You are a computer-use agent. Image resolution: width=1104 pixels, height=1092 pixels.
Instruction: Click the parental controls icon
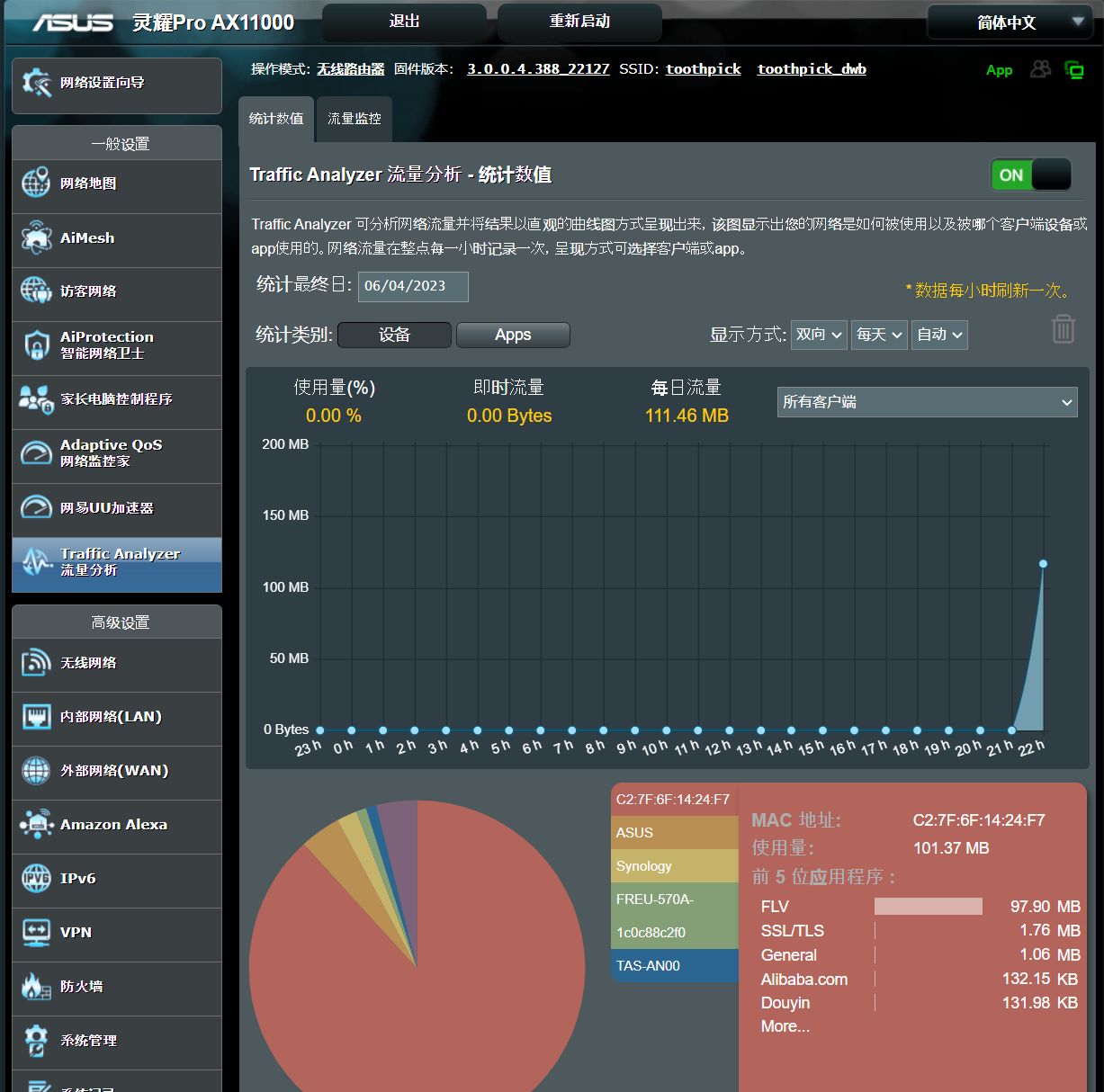[x=36, y=398]
